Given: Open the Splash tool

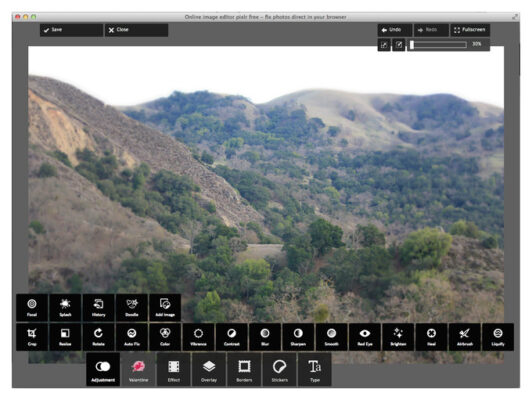Looking at the screenshot, I should tap(65, 308).
